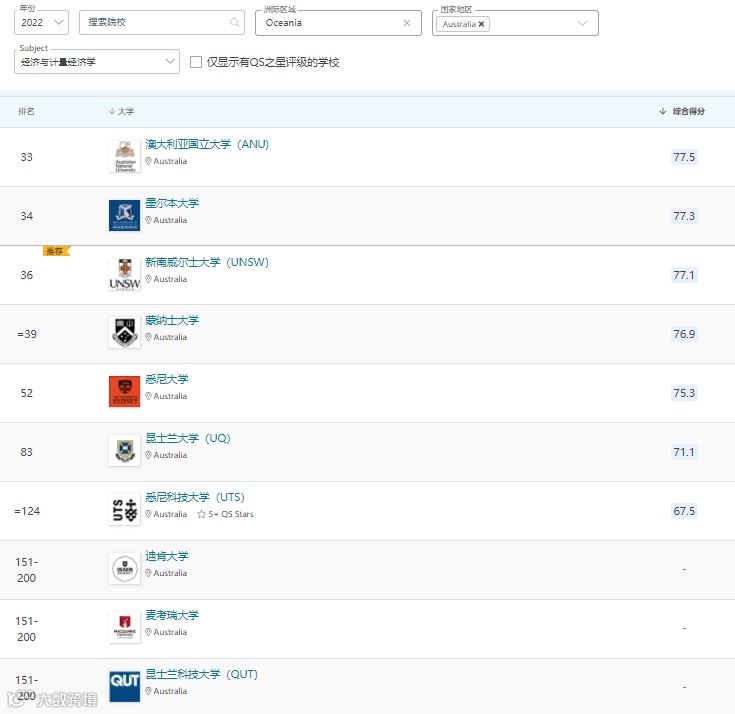This screenshot has width=735, height=714.
Task: Open the year 2022 dropdown
Action: [41, 23]
